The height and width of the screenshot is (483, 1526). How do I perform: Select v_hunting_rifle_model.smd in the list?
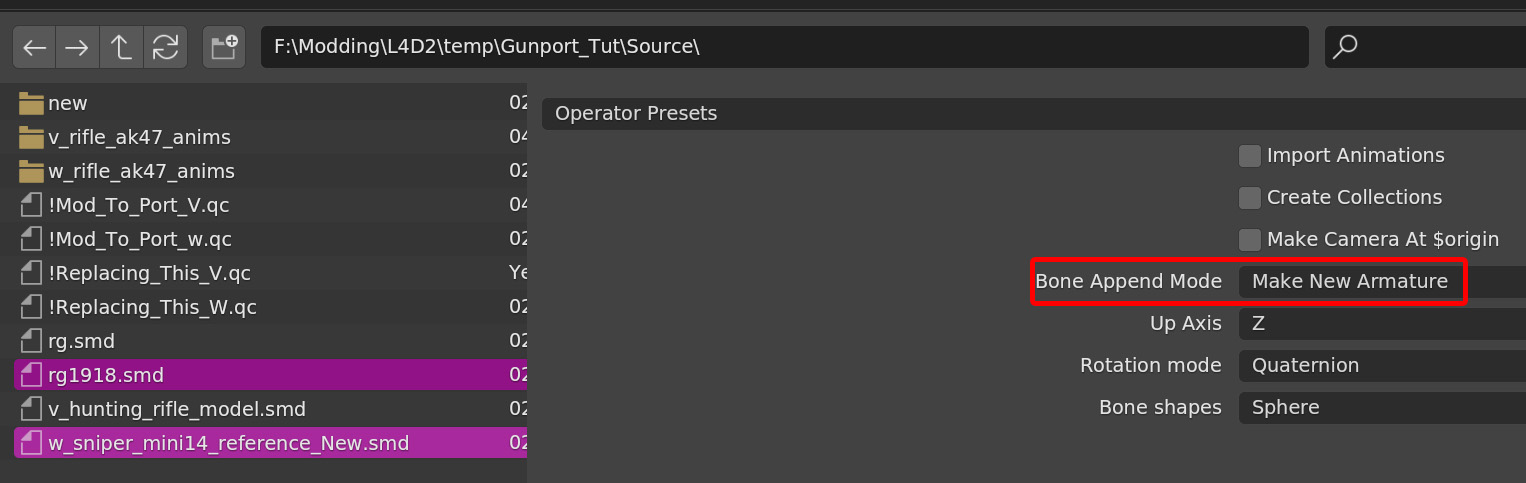pos(176,409)
